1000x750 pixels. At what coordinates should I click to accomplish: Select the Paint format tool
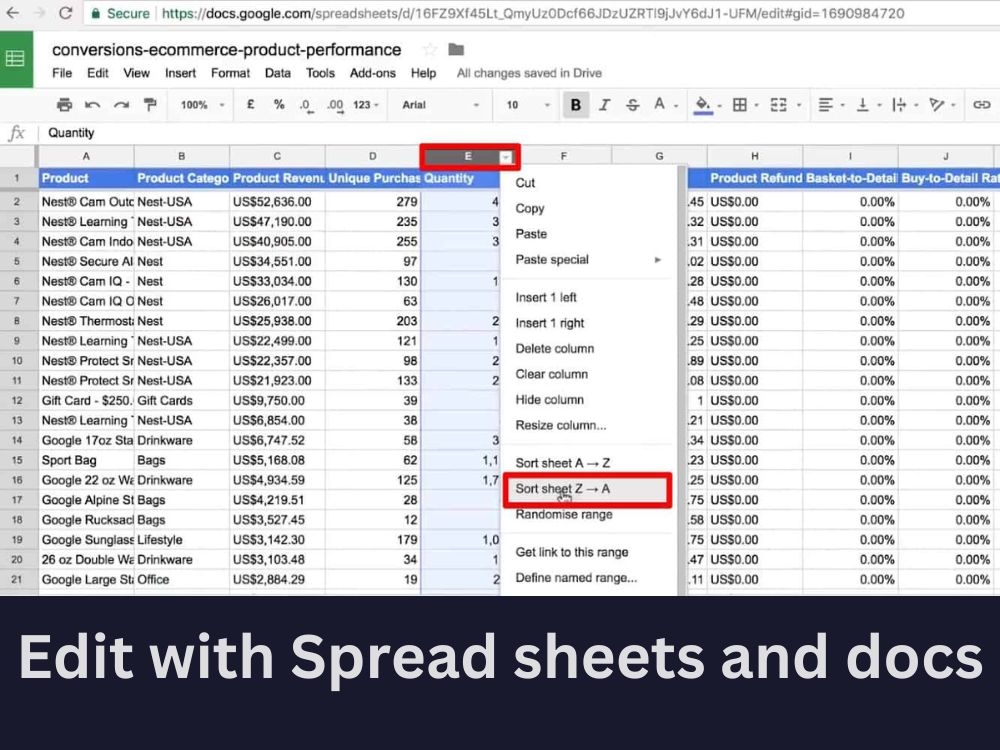tap(150, 105)
